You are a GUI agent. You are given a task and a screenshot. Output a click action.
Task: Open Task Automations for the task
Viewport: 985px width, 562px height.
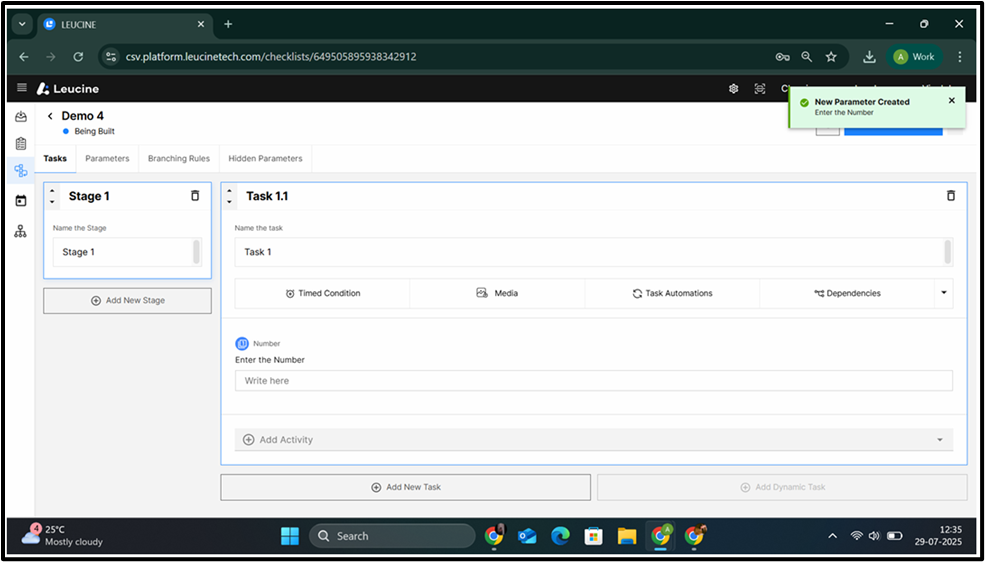(672, 293)
